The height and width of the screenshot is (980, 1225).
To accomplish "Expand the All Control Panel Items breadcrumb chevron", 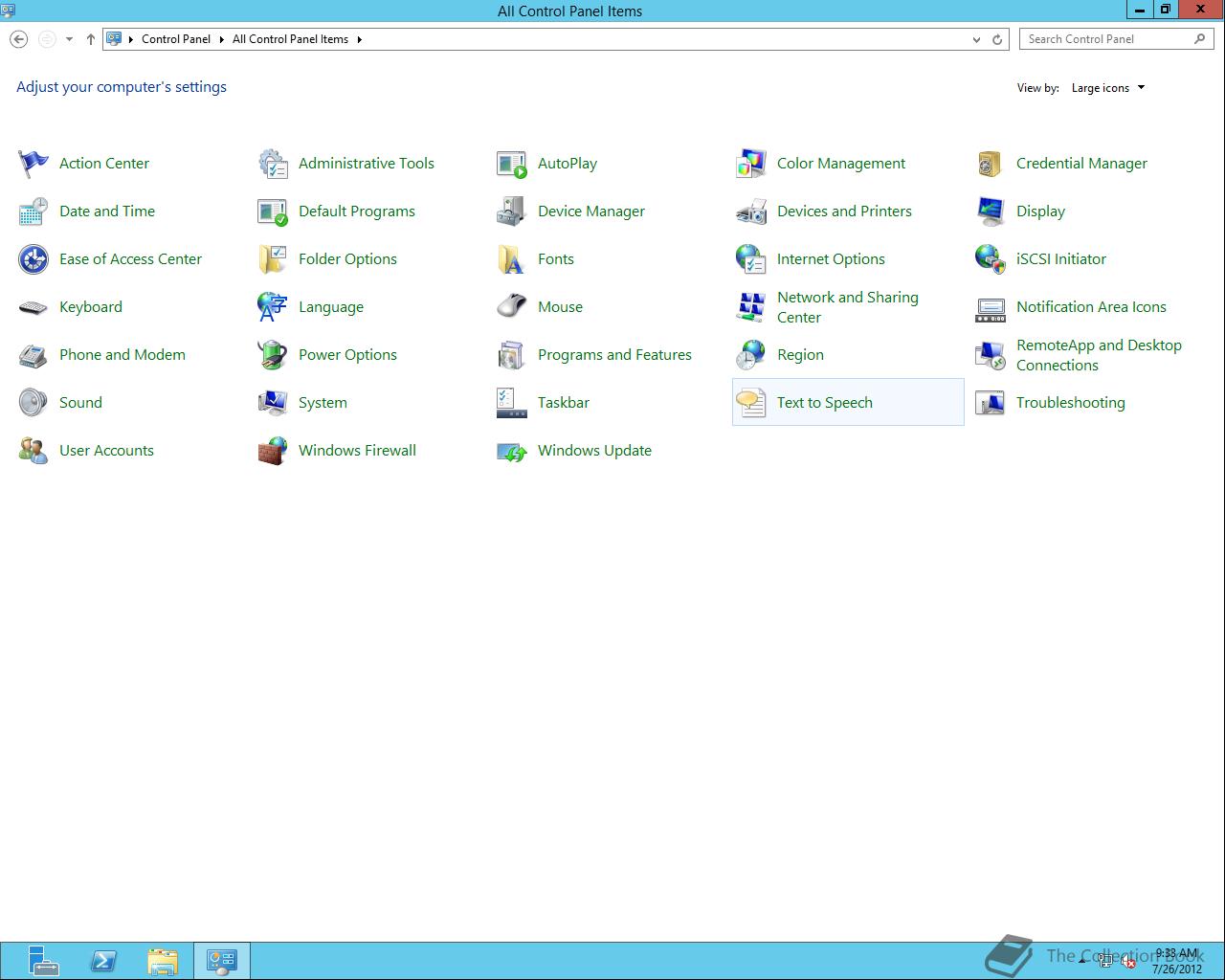I will coord(360,39).
